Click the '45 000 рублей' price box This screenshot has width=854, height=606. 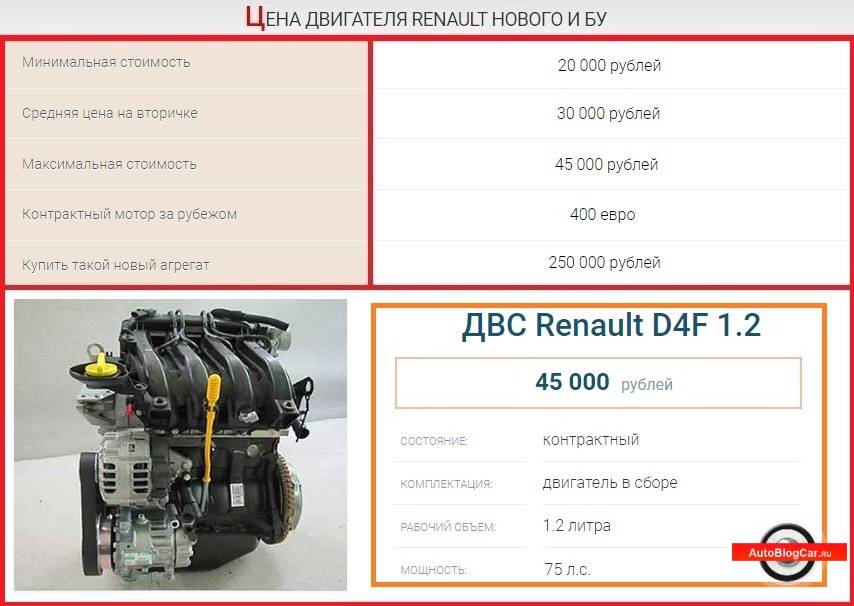[x=598, y=383]
